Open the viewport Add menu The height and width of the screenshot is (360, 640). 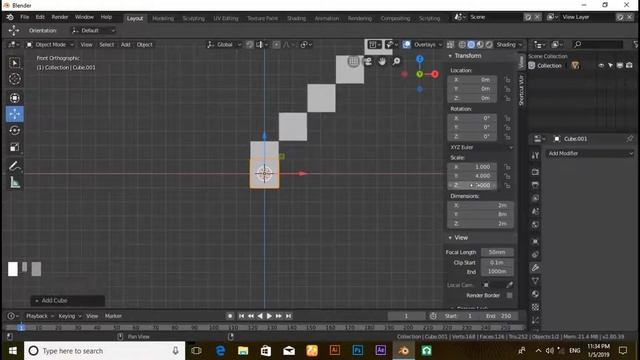(x=125, y=44)
